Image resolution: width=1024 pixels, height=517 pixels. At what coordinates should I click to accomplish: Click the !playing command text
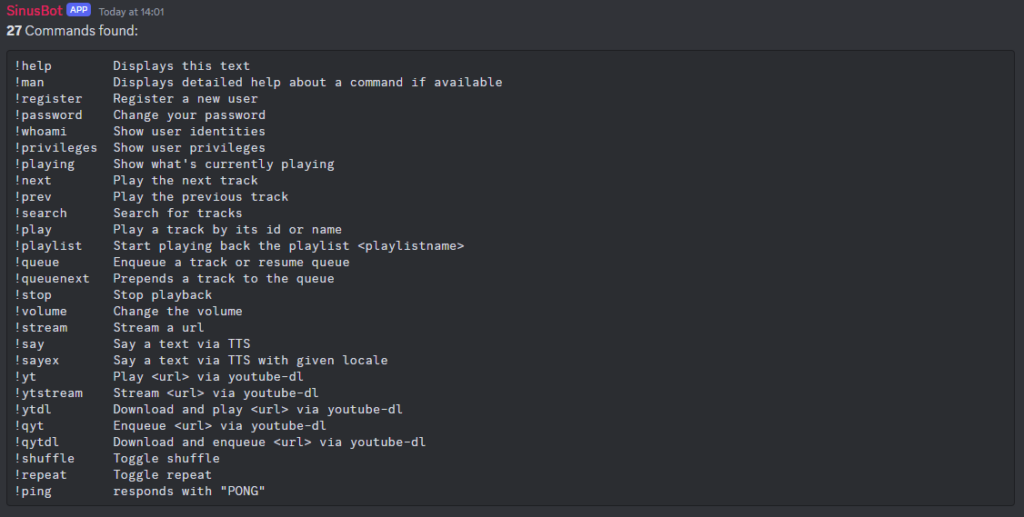pyautogui.click(x=45, y=164)
